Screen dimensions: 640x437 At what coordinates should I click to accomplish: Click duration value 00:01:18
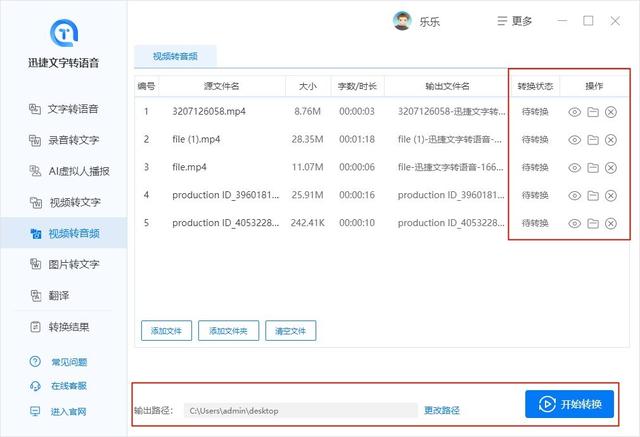(x=357, y=140)
